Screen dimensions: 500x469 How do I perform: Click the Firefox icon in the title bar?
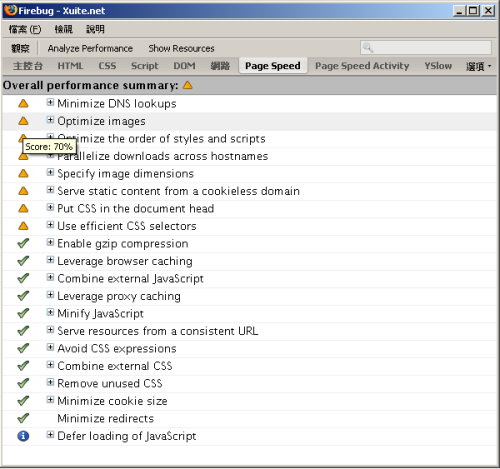(x=10, y=10)
